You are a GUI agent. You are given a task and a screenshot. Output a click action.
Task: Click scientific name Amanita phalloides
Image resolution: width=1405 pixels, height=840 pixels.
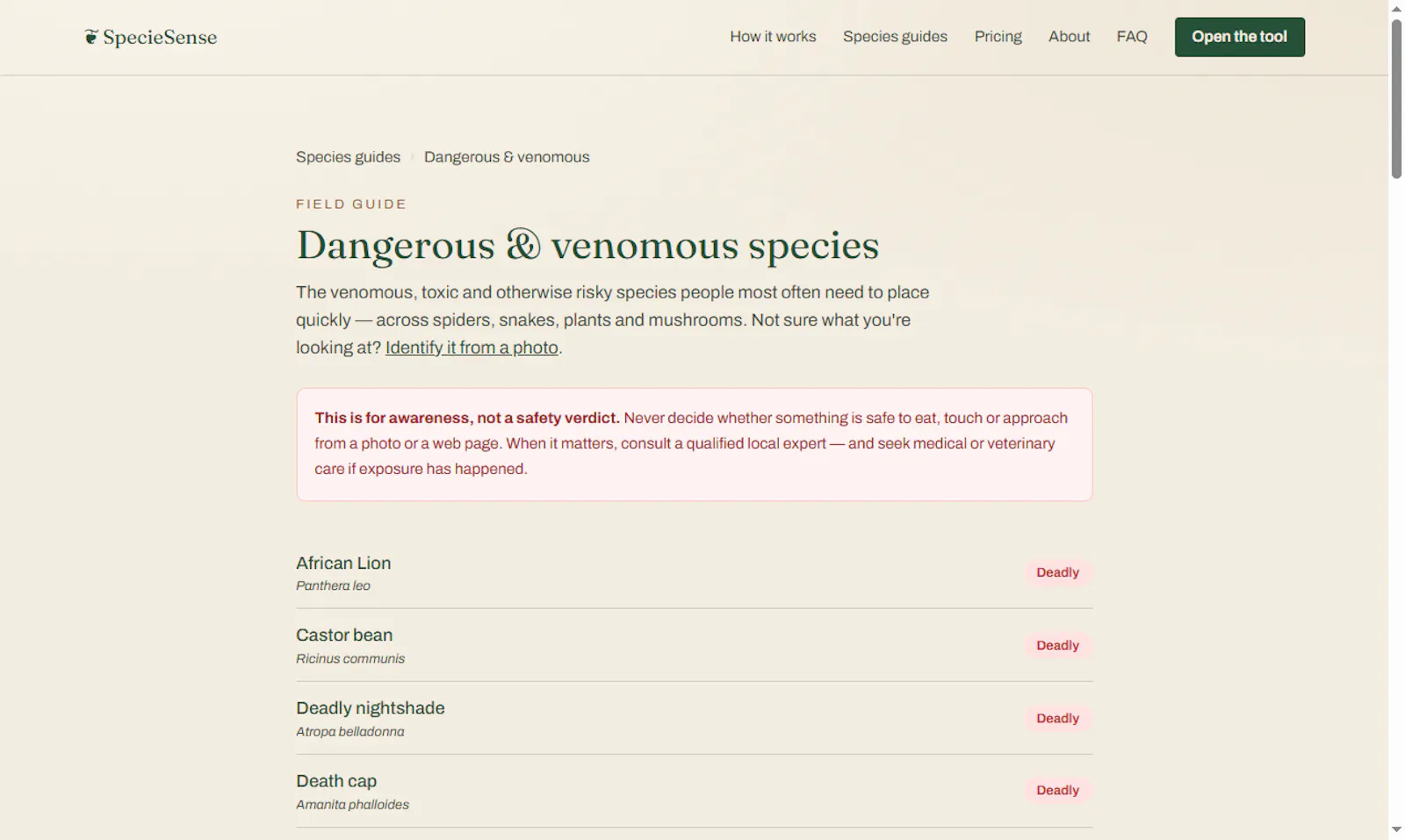(352, 804)
